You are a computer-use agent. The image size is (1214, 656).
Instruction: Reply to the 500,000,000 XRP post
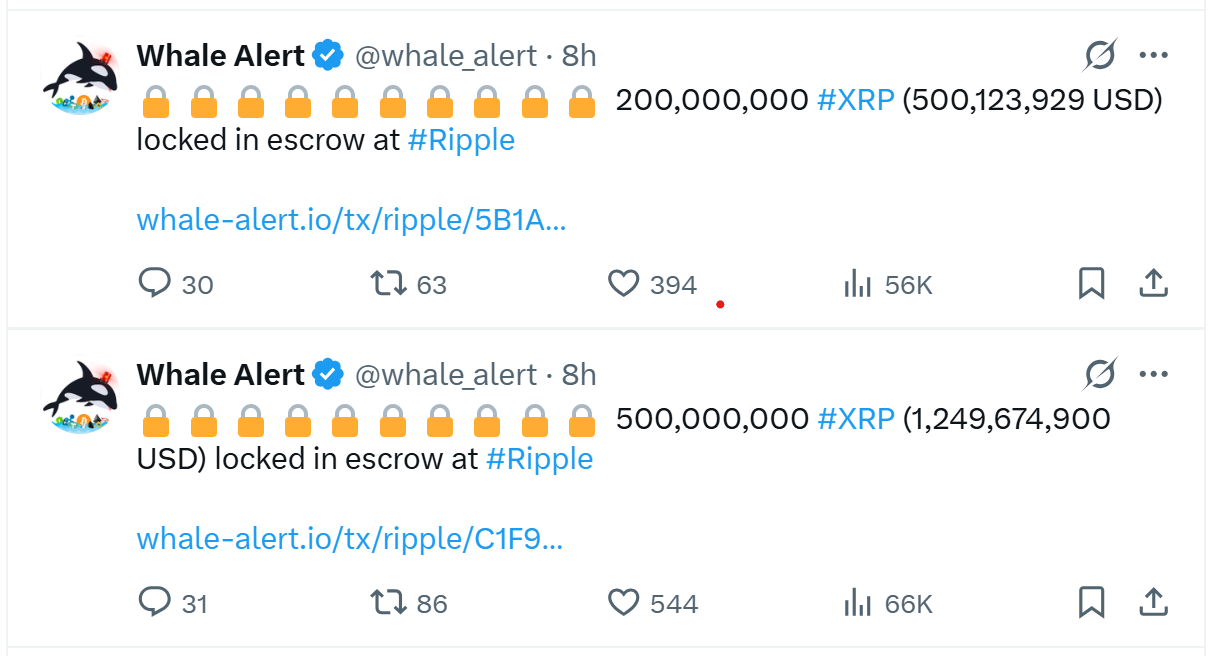(x=155, y=603)
